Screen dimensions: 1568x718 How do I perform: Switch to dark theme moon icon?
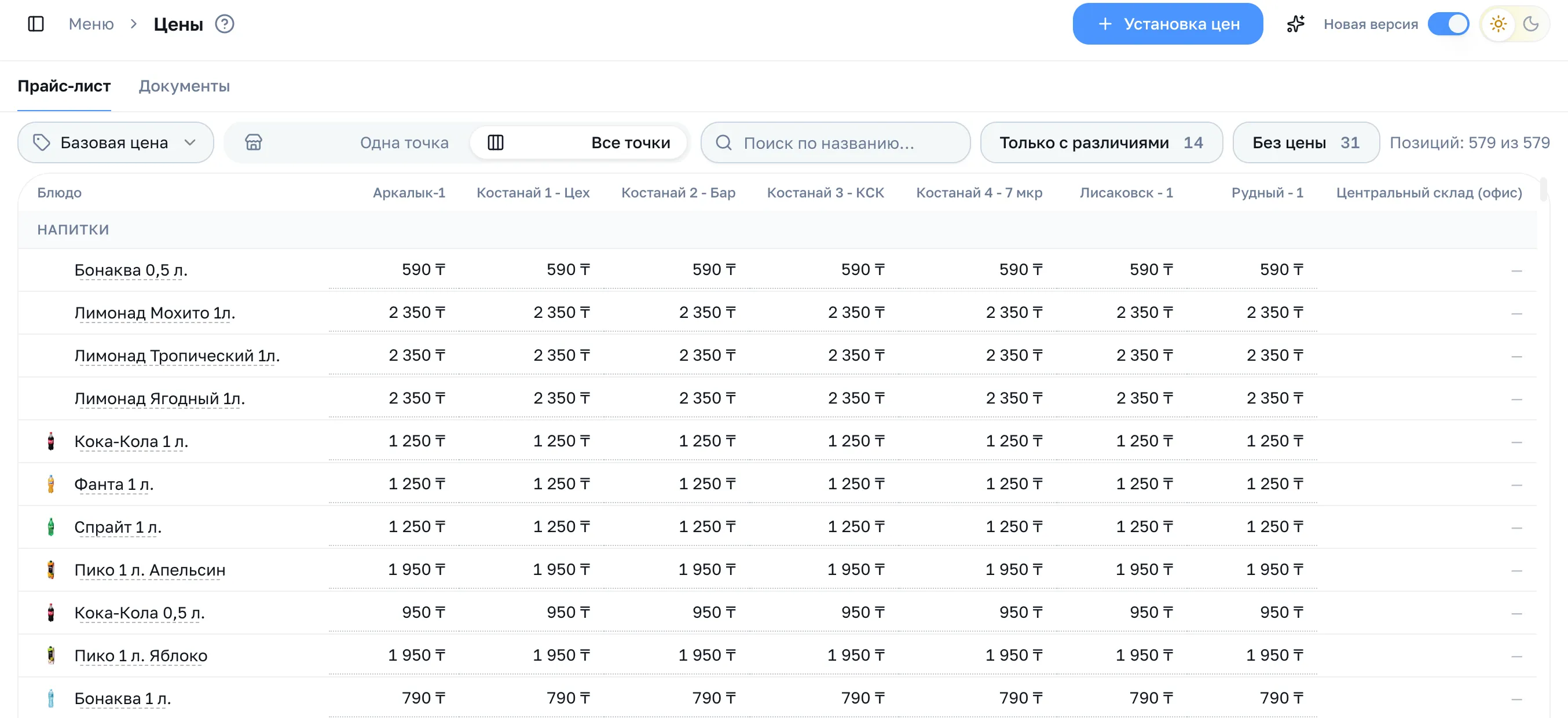click(x=1530, y=24)
